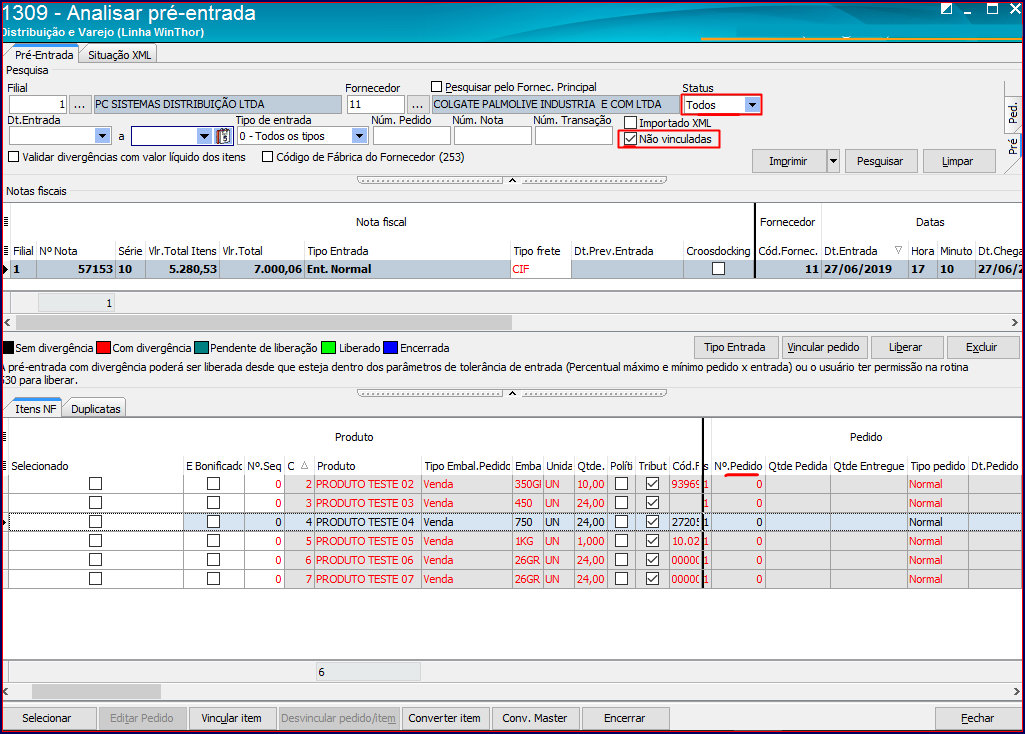Focus the Núm. Transação input field
This screenshot has width=1025, height=734.
573,136
